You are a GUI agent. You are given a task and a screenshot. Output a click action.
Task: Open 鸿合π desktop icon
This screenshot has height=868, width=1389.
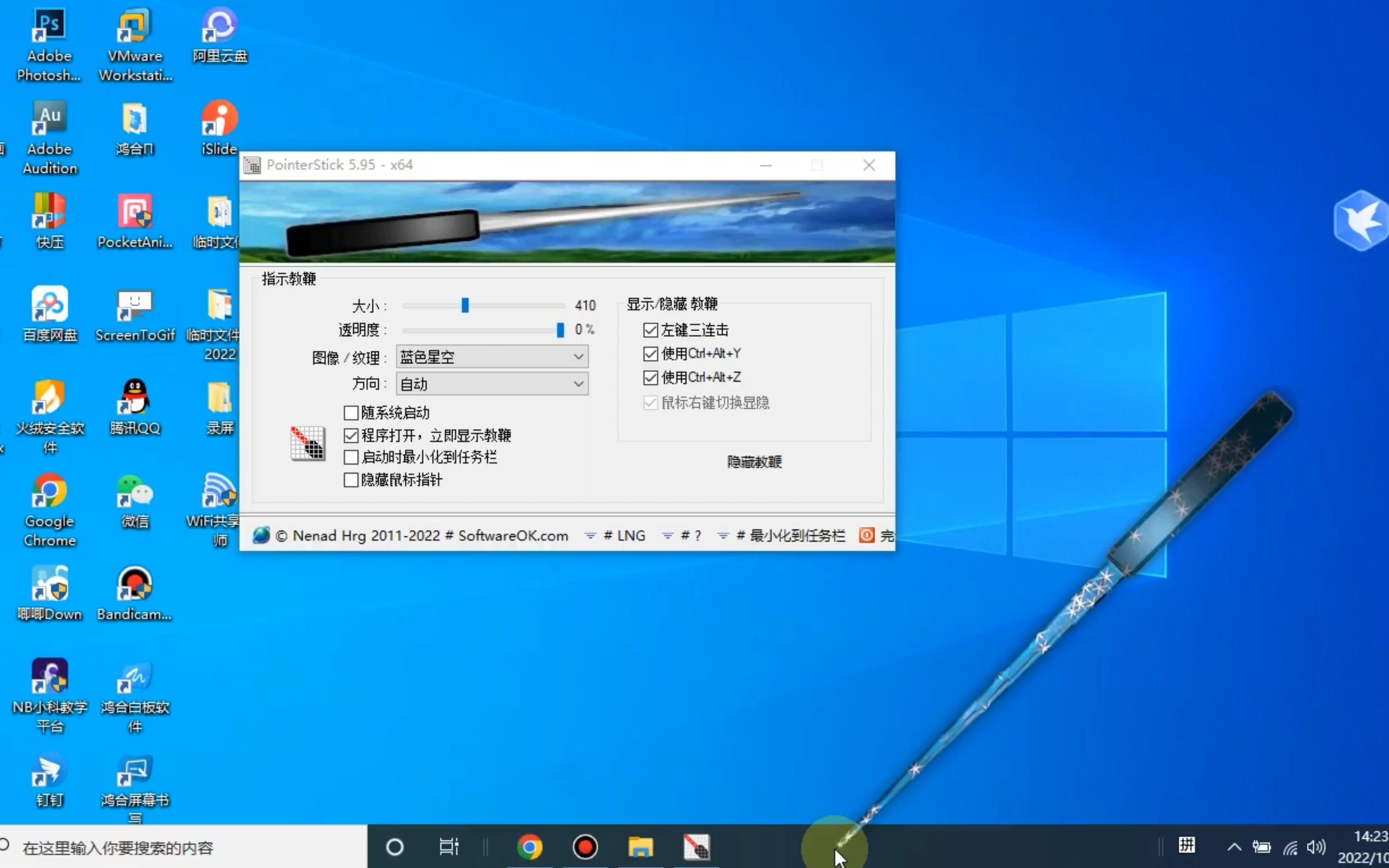point(135,129)
